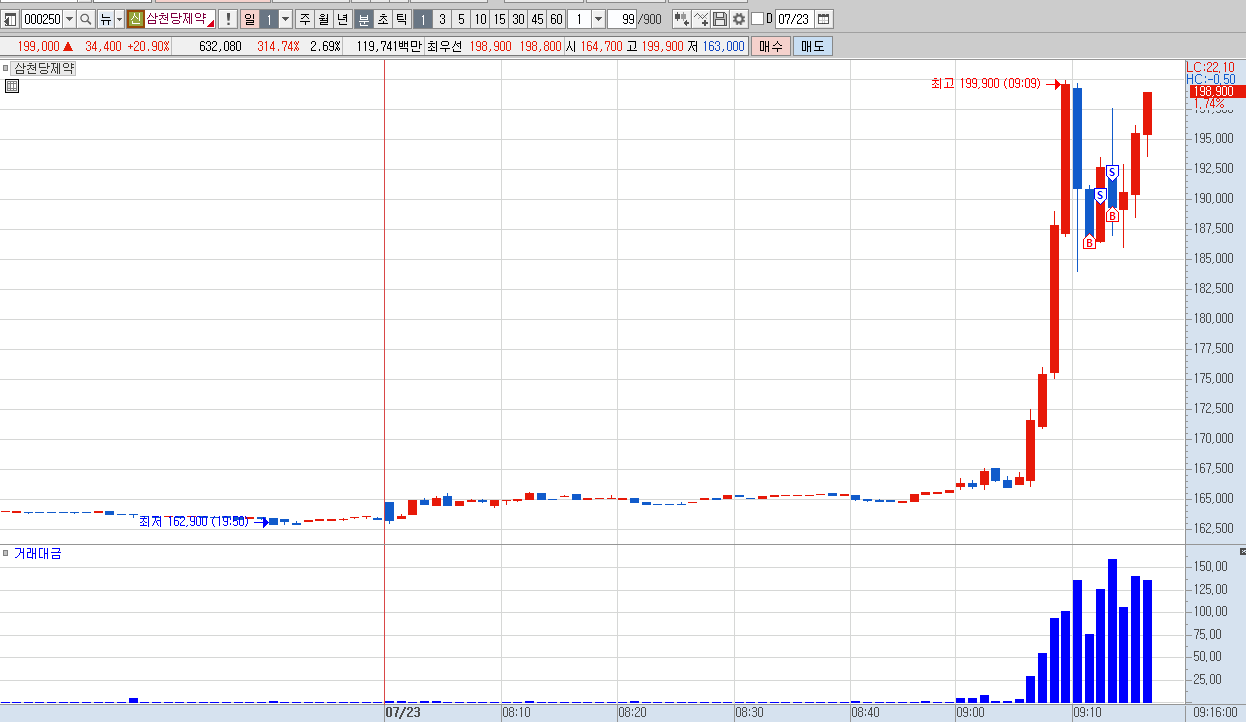Open the calendar date picker icon
This screenshot has width=1246, height=722.
coord(824,19)
